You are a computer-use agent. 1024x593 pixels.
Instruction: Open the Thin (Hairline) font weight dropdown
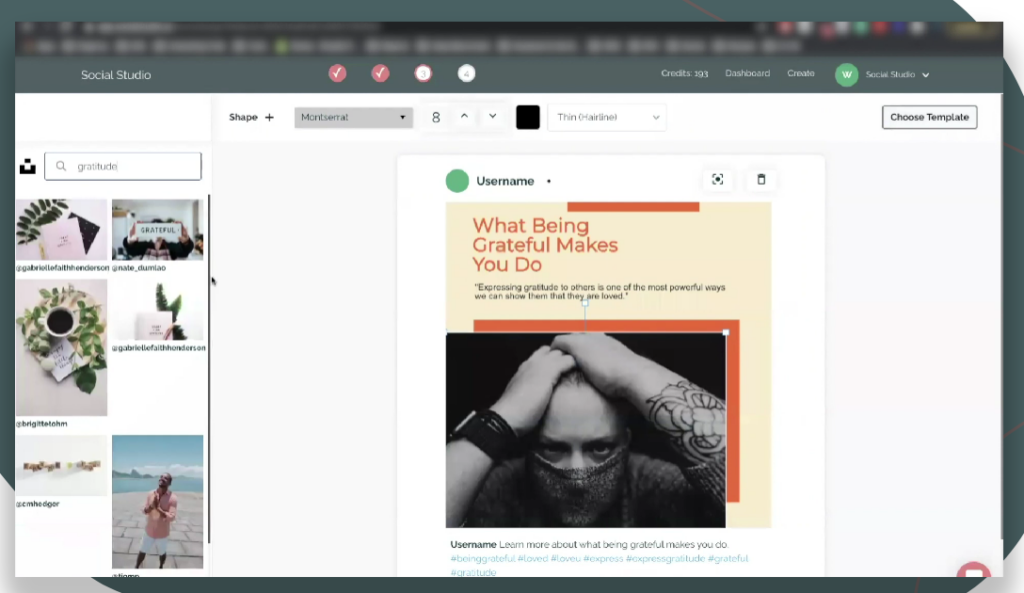[607, 117]
